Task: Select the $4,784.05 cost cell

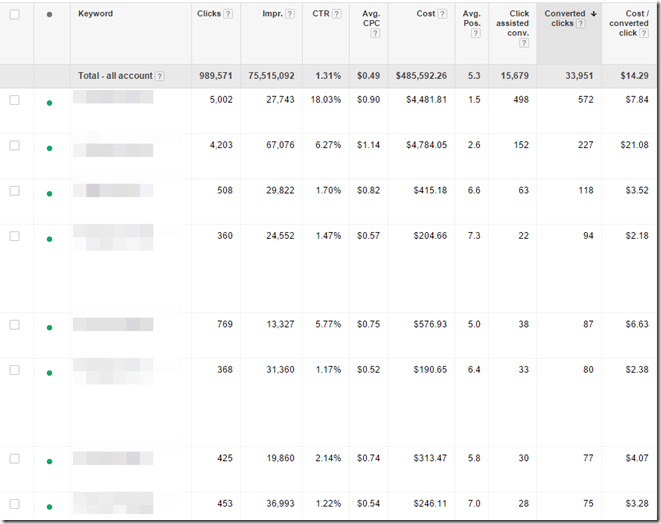Action: click(423, 145)
